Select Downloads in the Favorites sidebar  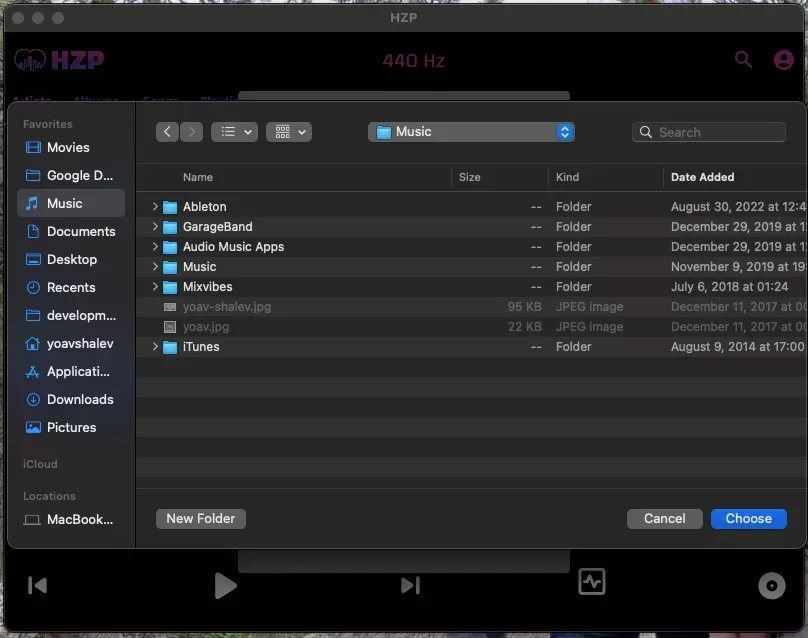[x=71, y=399]
